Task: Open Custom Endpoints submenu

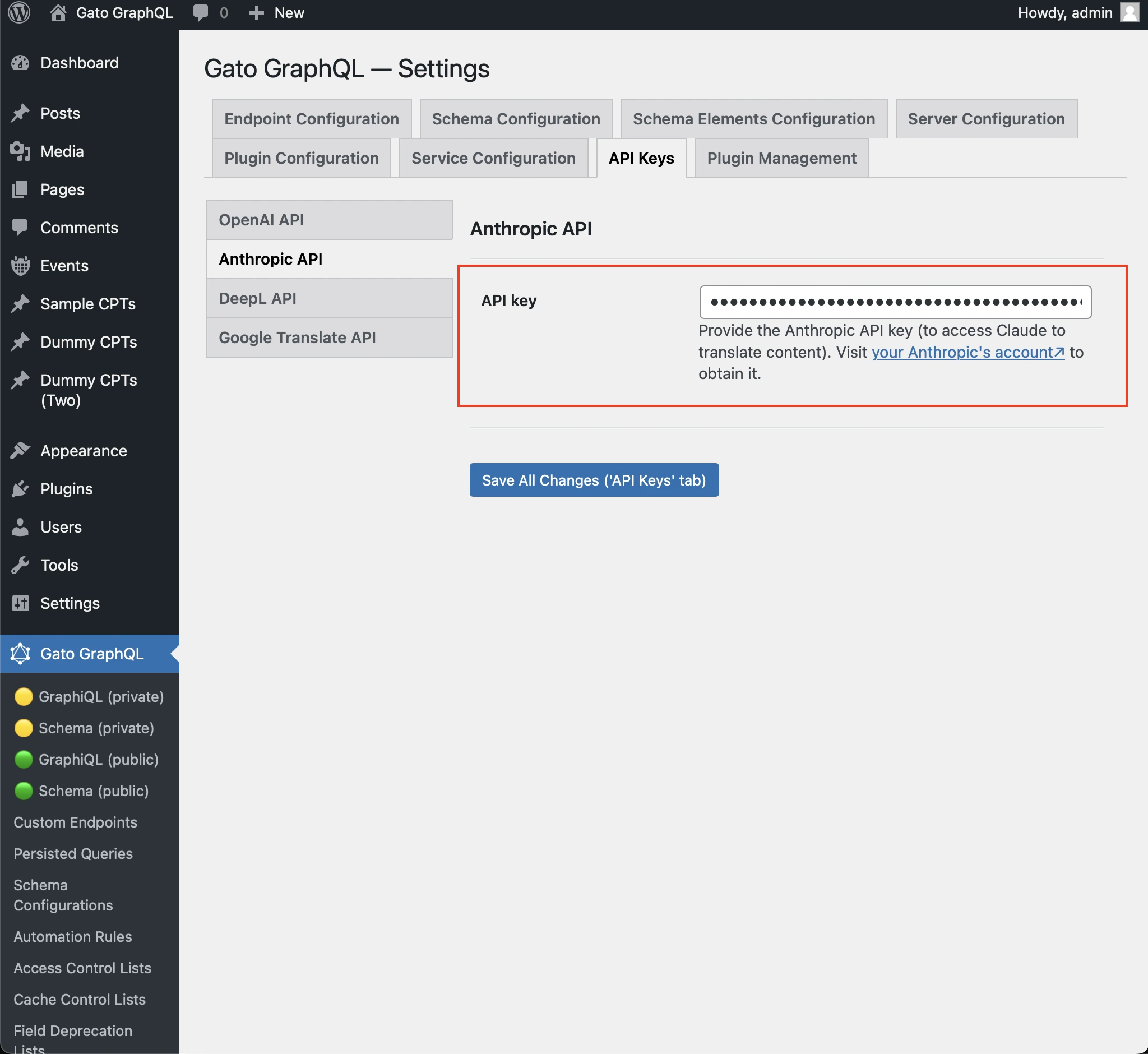Action: click(75, 822)
